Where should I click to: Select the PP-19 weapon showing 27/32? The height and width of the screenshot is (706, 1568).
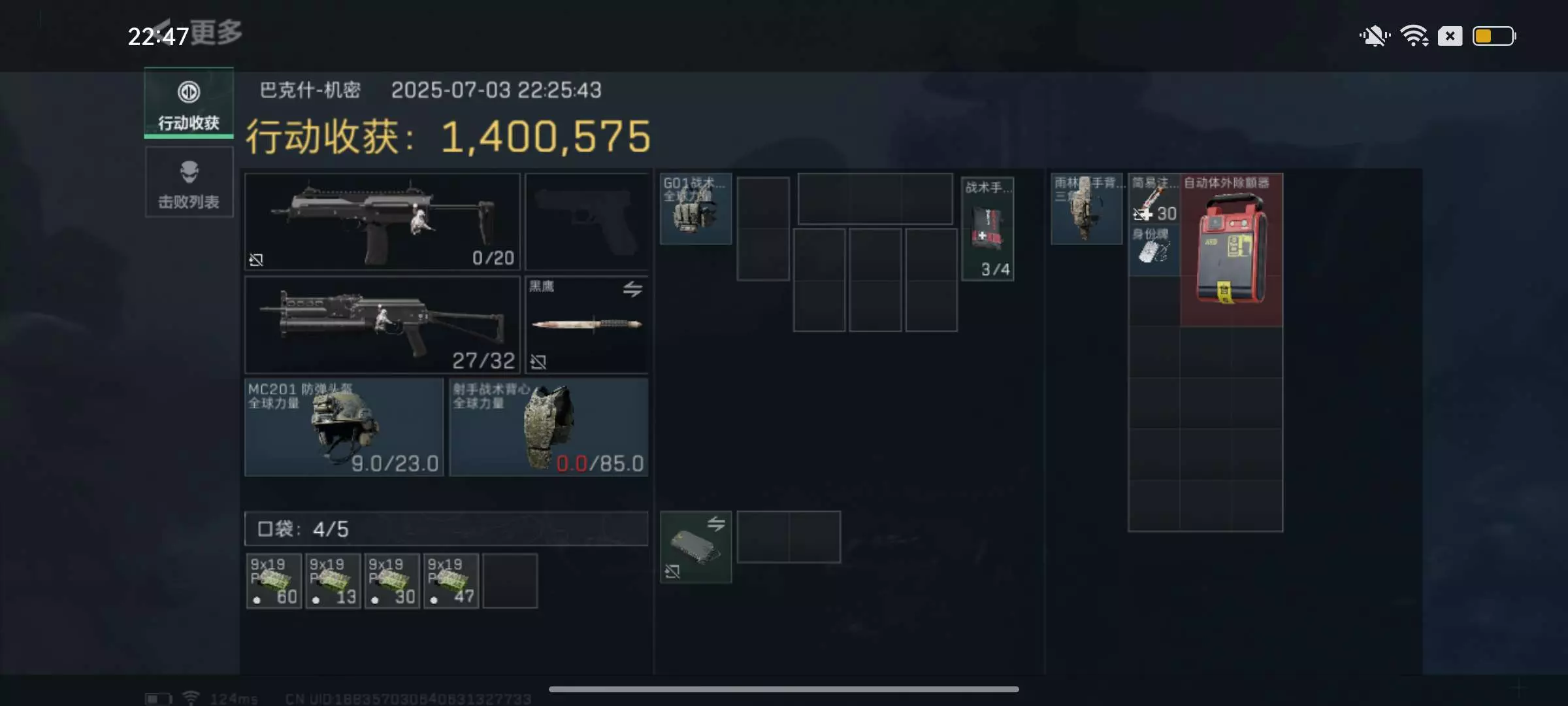click(x=382, y=325)
